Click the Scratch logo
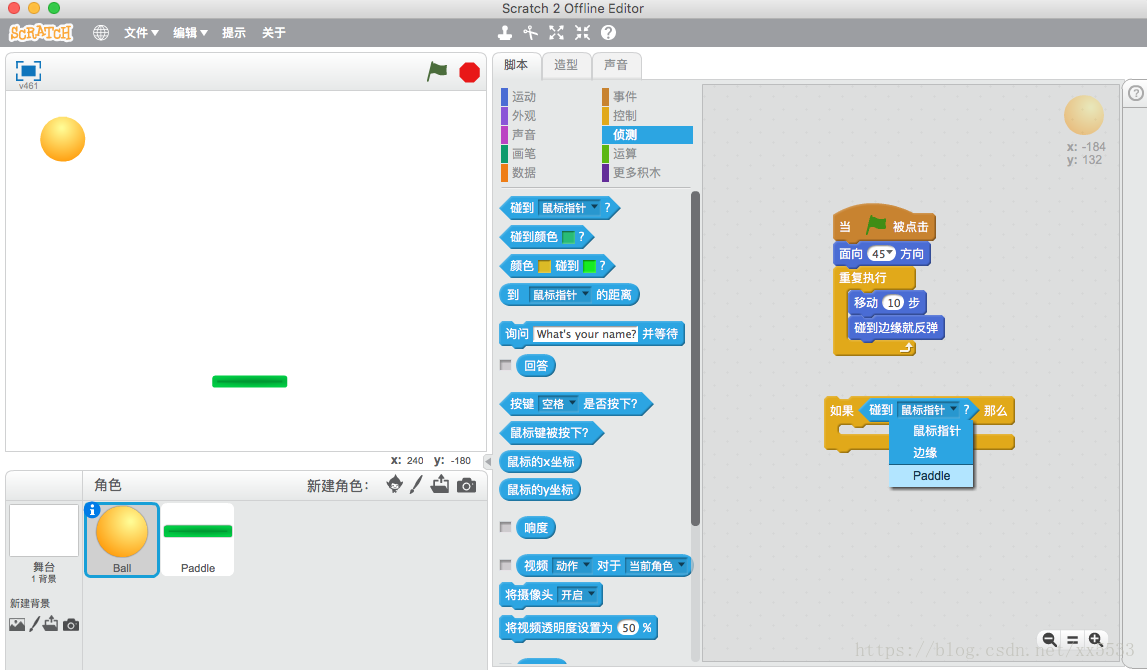The width and height of the screenshot is (1147, 670). (41, 33)
